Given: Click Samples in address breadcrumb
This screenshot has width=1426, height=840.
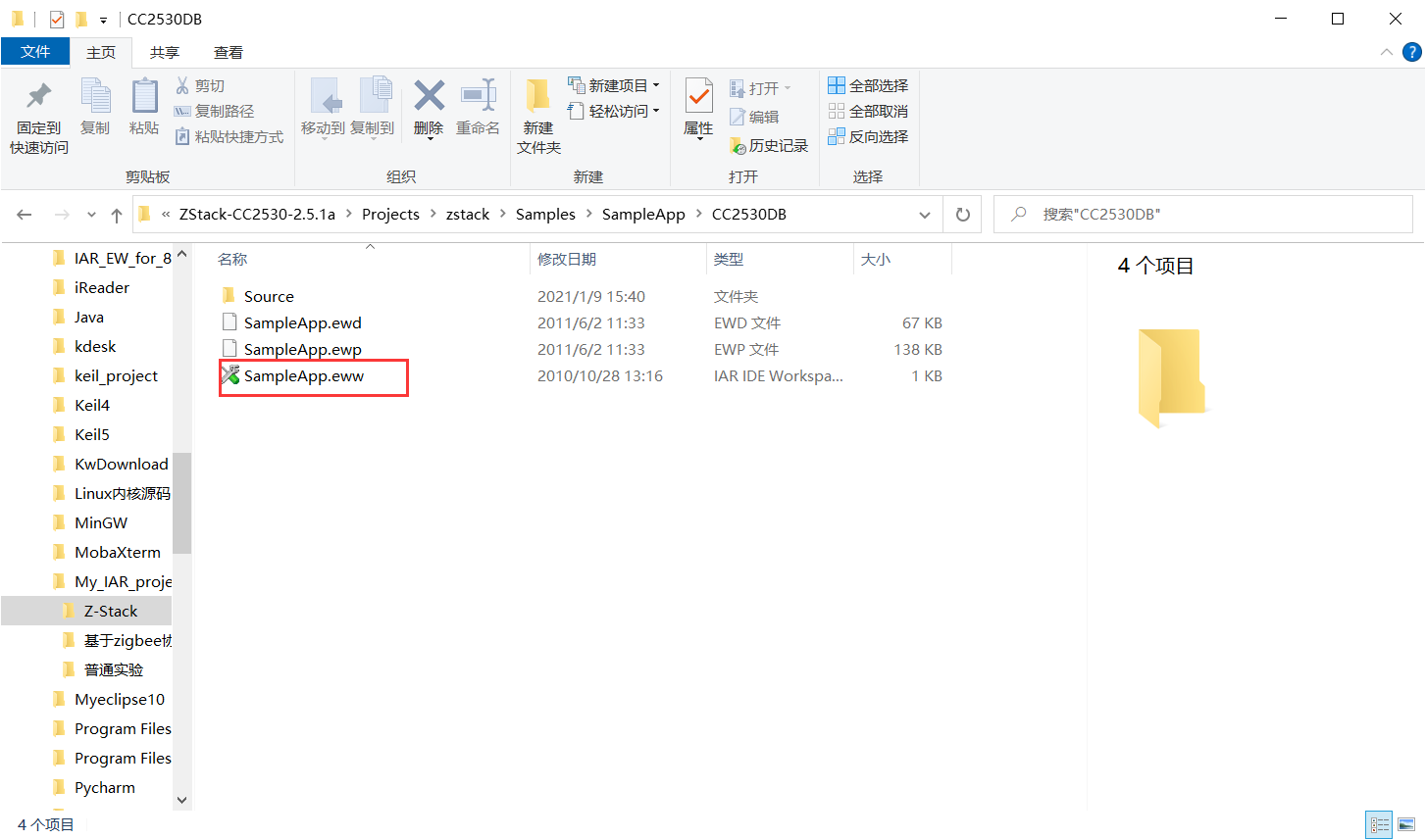Looking at the screenshot, I should tap(545, 215).
